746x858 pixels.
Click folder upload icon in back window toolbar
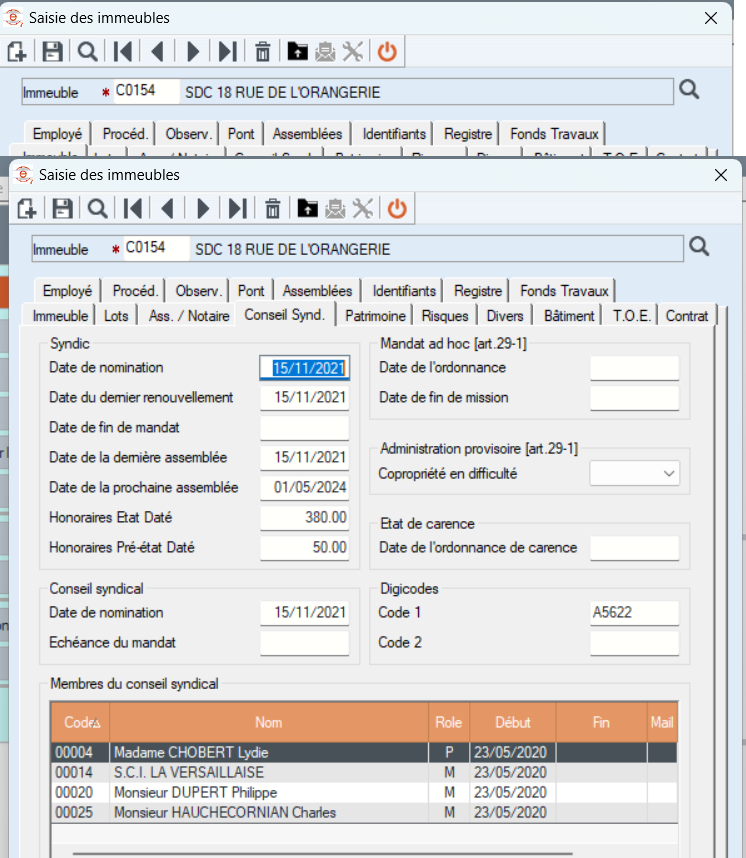click(298, 51)
